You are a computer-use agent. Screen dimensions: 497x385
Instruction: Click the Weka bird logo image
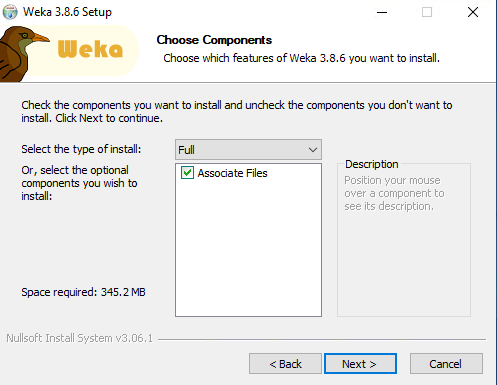[23, 54]
